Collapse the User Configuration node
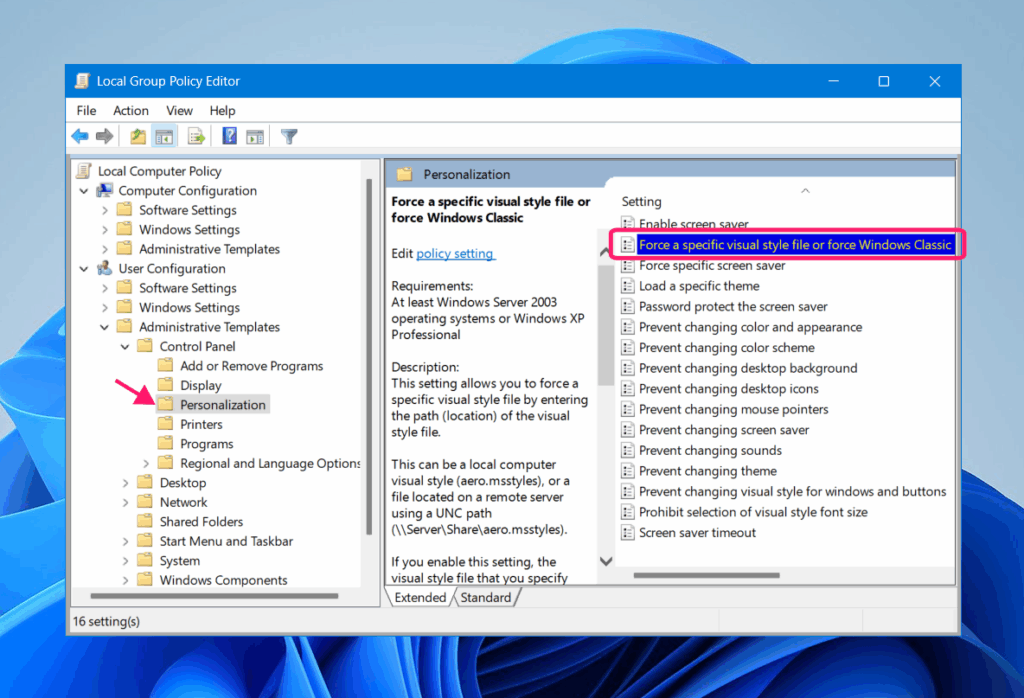 [84, 268]
